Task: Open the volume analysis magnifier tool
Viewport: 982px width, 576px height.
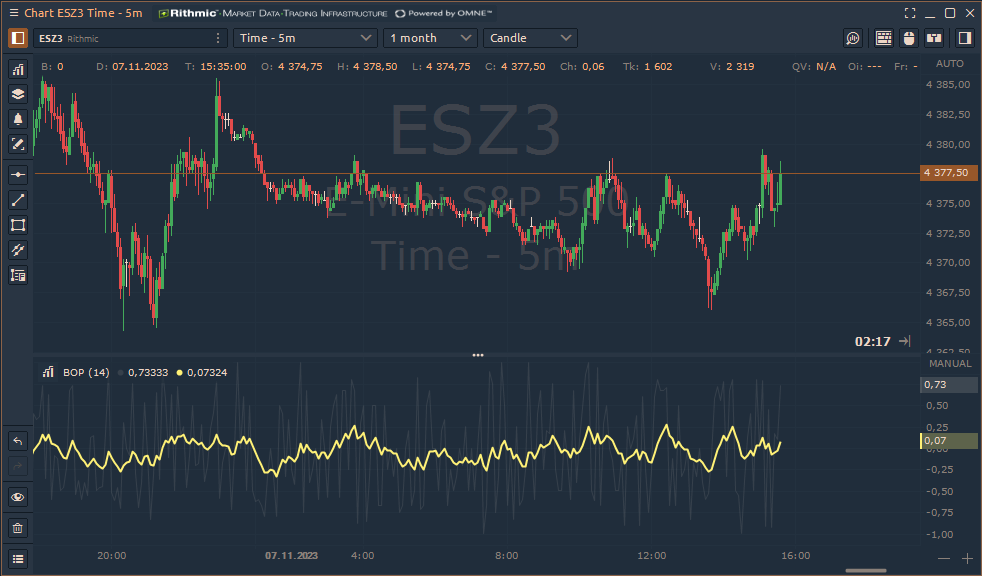Action: [852, 38]
